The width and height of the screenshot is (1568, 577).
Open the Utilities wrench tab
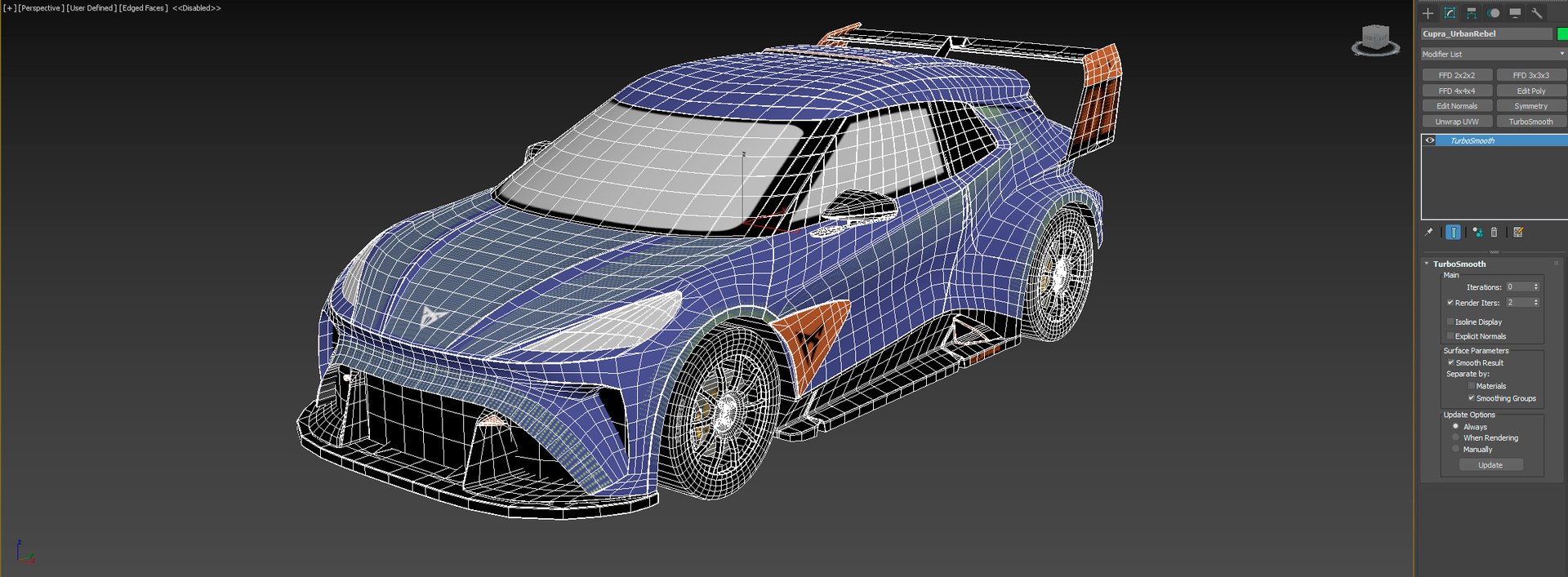[x=1536, y=13]
